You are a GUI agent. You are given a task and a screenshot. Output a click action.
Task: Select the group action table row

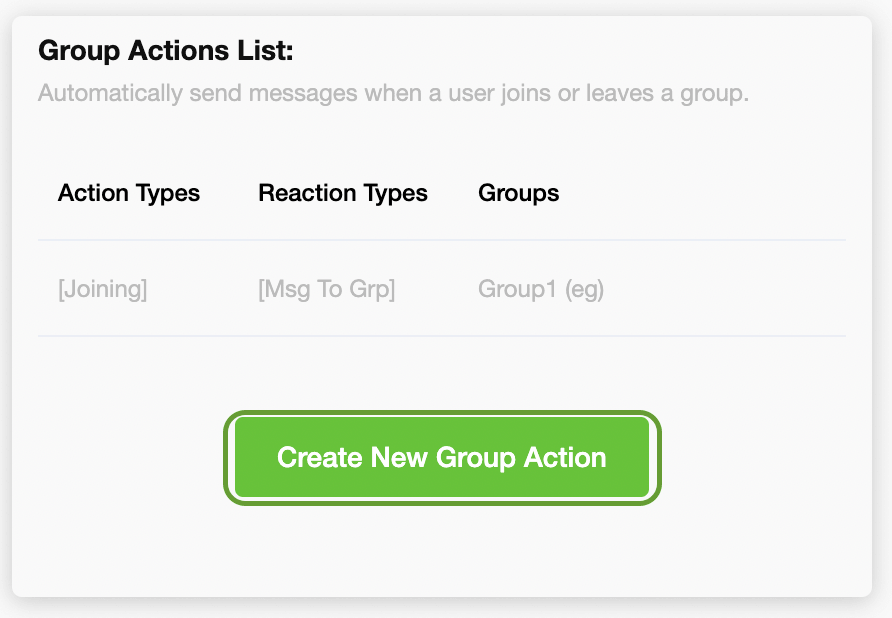tap(440, 289)
